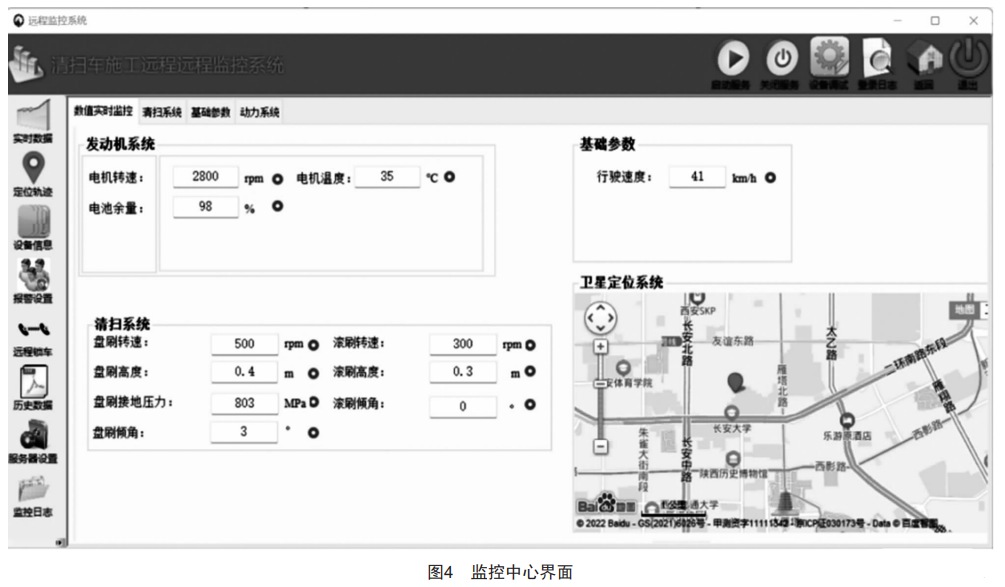Open 历史数据 history data icon
Screen dimensions: 1005x587
(32, 383)
